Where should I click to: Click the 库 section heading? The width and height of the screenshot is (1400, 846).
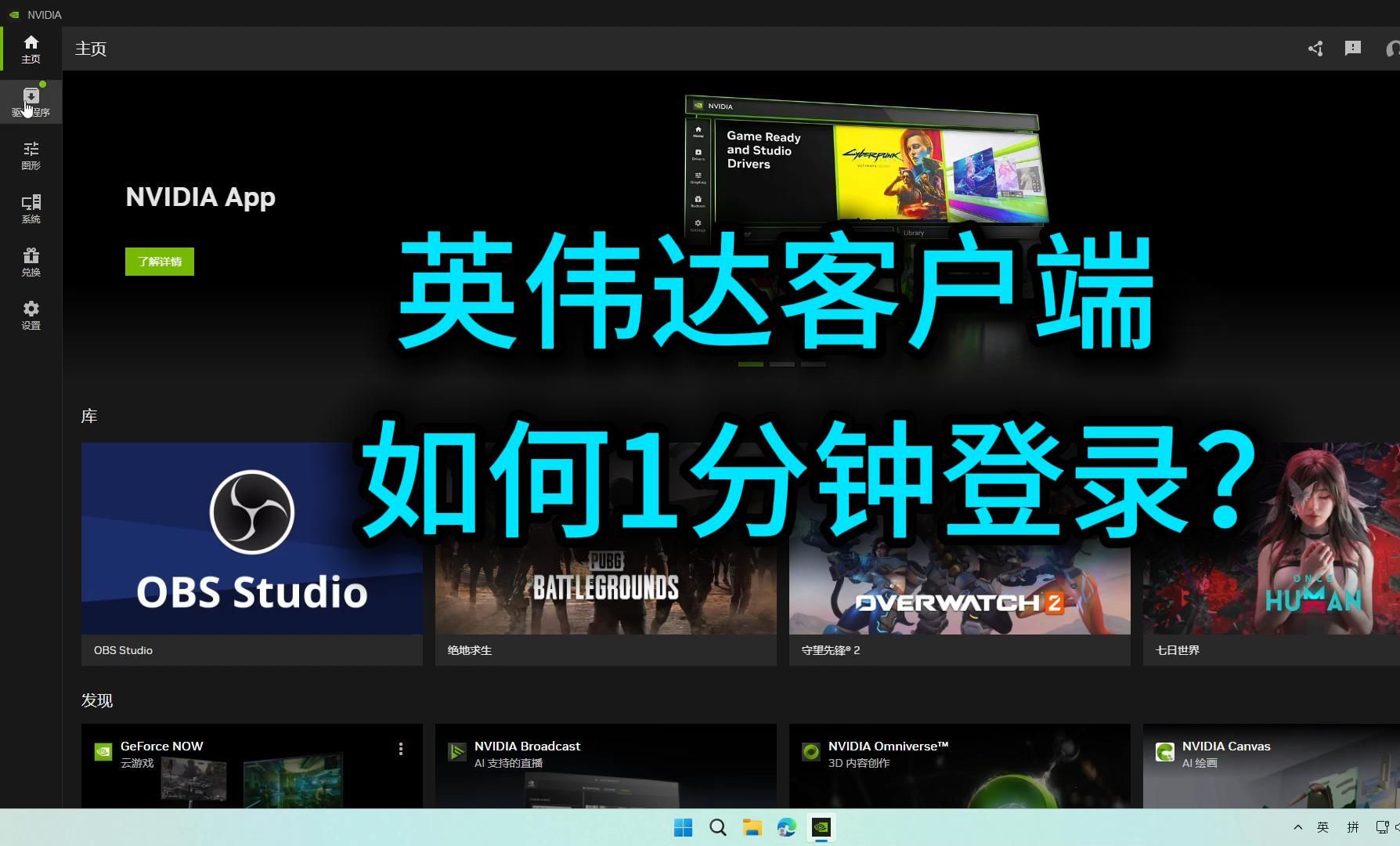coord(89,416)
